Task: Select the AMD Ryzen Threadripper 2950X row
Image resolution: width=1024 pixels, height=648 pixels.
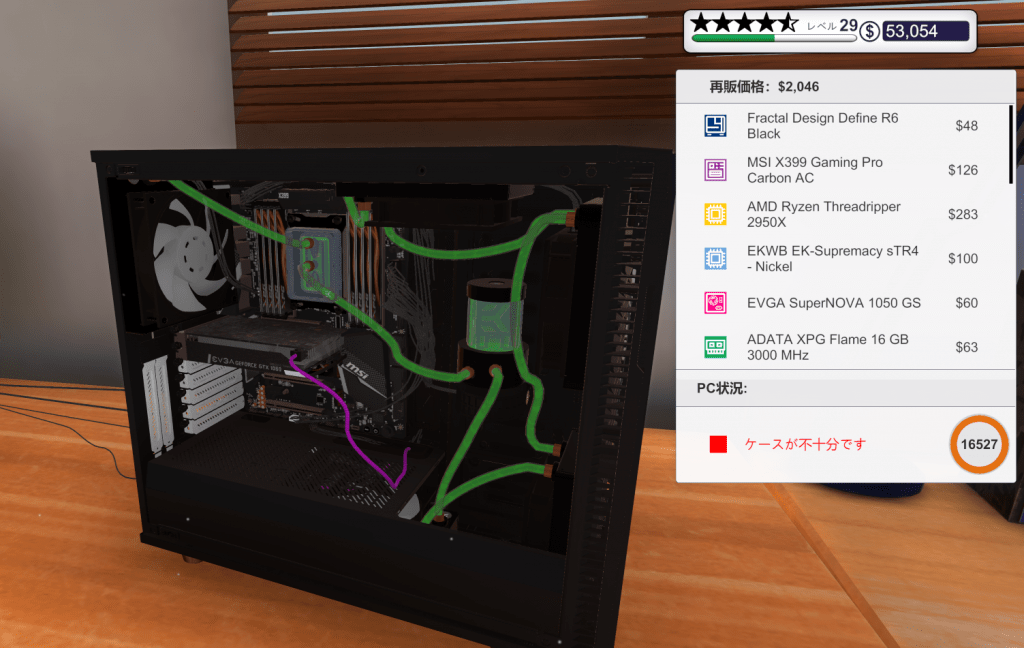Action: [x=842, y=214]
